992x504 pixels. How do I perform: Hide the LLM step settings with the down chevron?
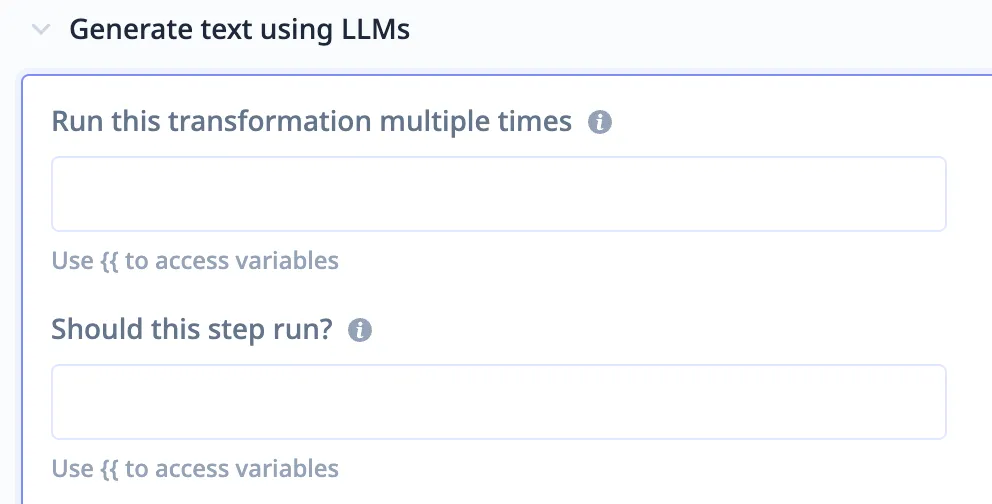(x=40, y=30)
